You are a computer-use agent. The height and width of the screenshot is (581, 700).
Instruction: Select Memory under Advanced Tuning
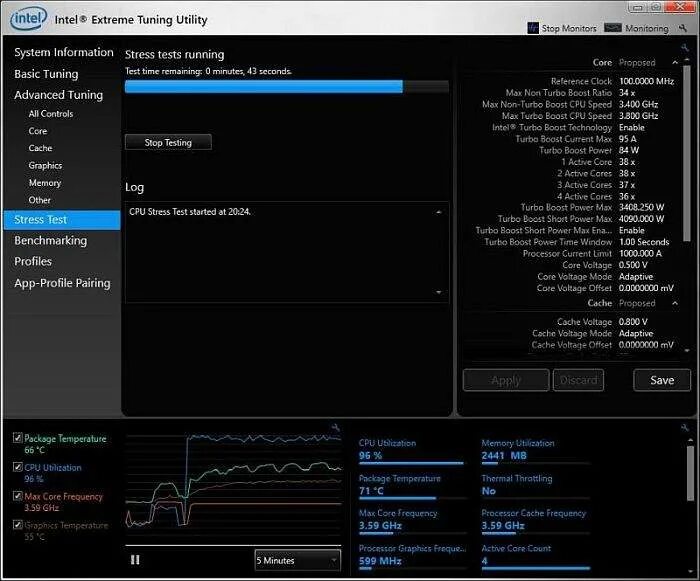click(x=45, y=183)
